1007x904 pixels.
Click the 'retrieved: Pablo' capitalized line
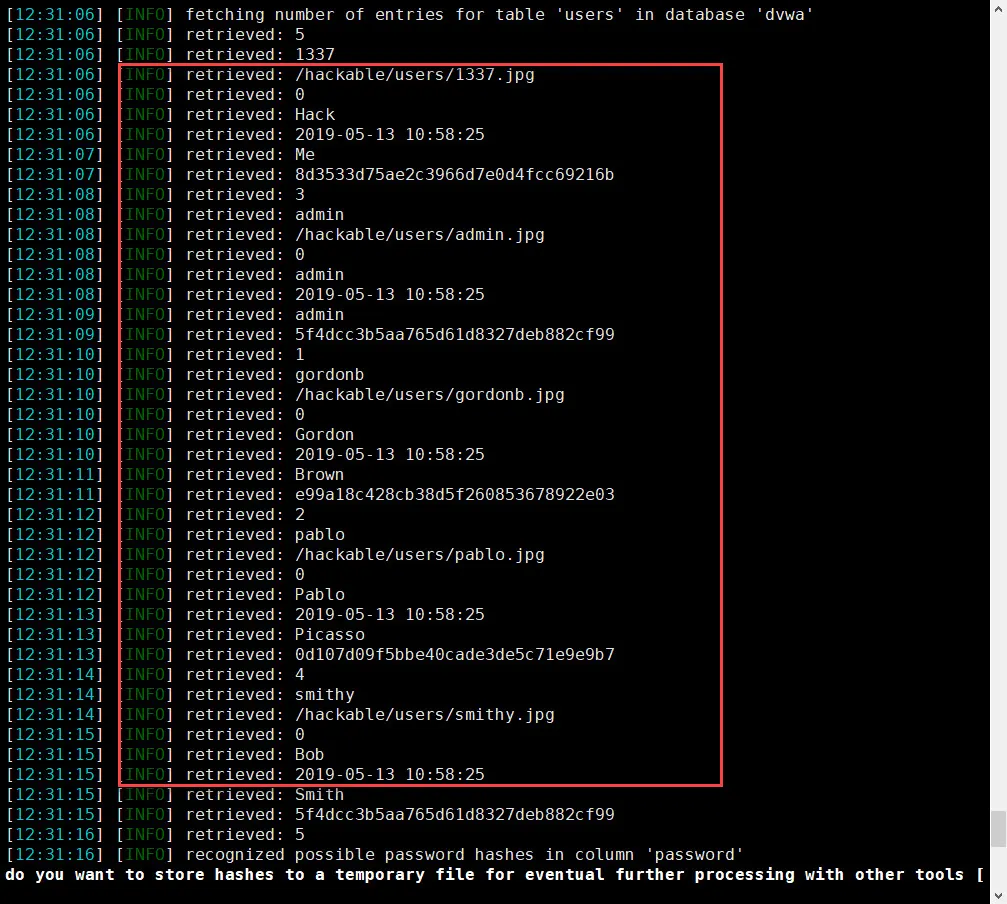[x=175, y=594]
